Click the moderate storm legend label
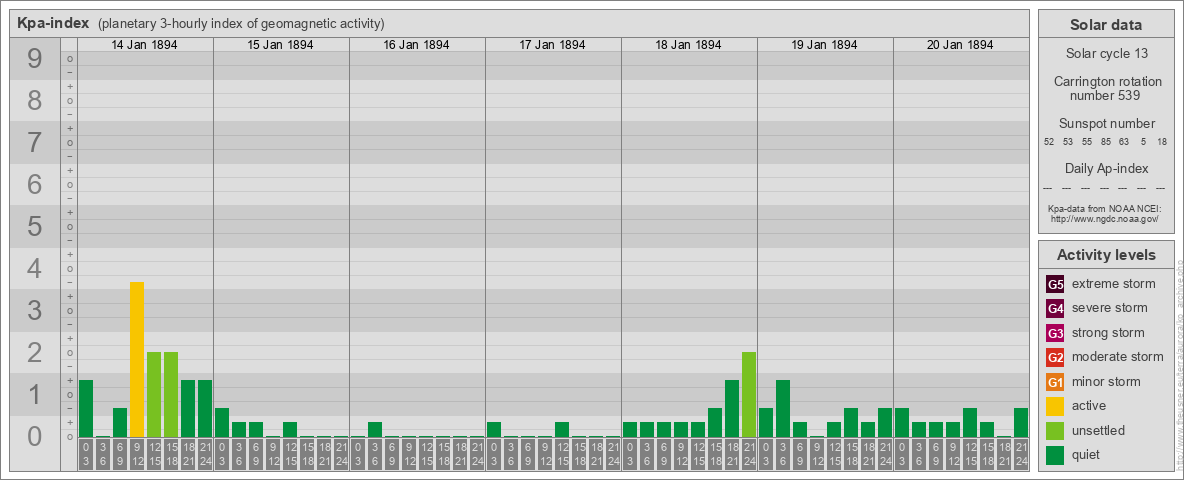 pos(1118,357)
